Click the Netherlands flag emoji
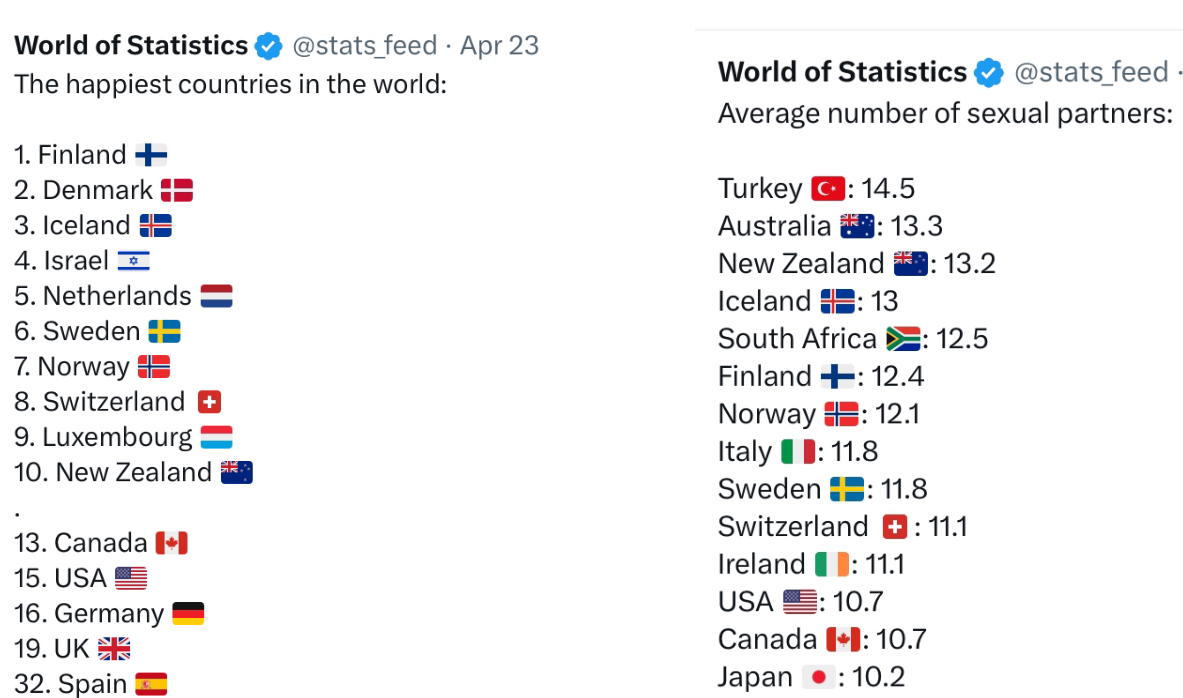Screen dimensions: 1183x698 click(x=216, y=296)
